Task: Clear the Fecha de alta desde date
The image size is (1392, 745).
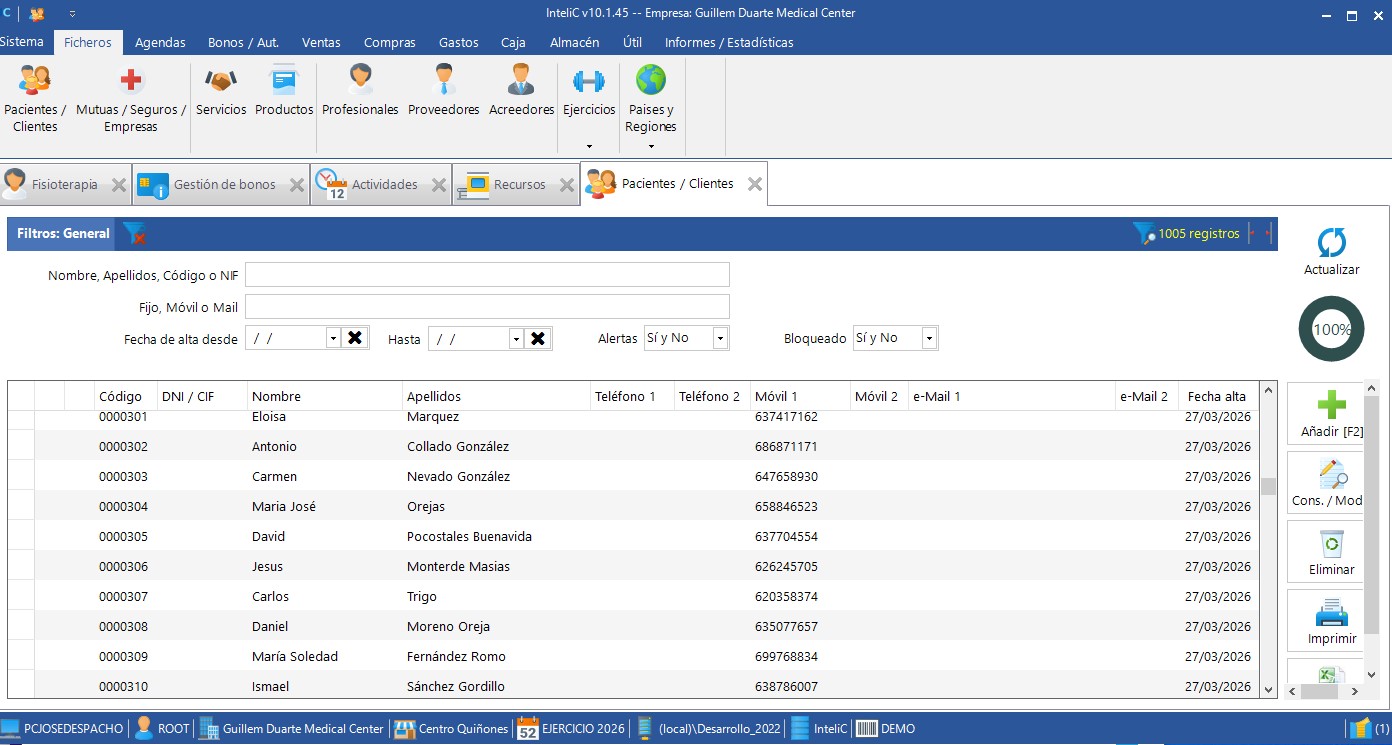Action: pos(354,338)
